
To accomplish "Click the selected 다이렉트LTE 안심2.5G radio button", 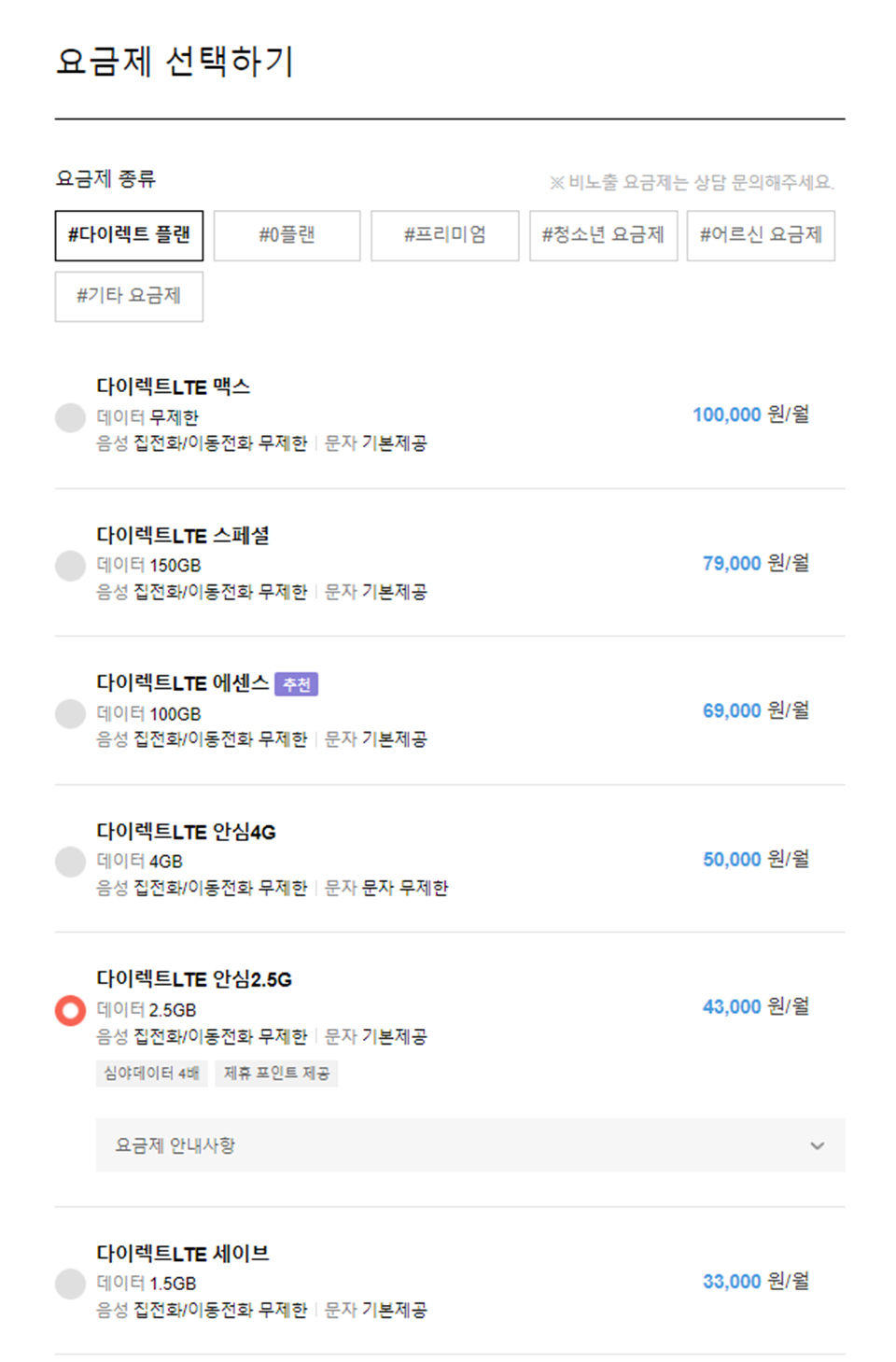I will point(69,1009).
